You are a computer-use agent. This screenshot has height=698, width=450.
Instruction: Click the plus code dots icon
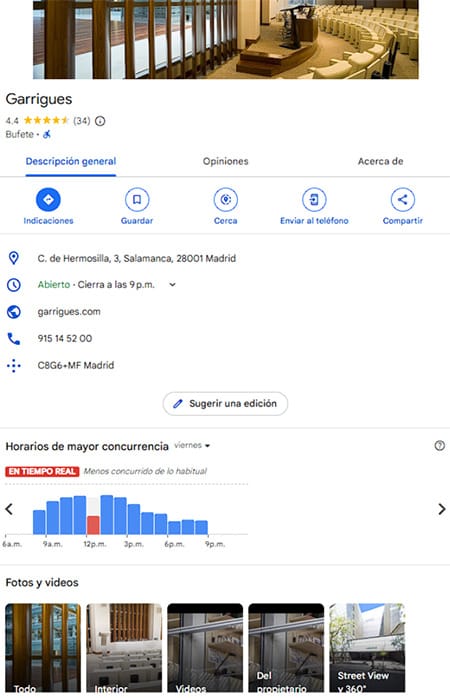pos(14,365)
